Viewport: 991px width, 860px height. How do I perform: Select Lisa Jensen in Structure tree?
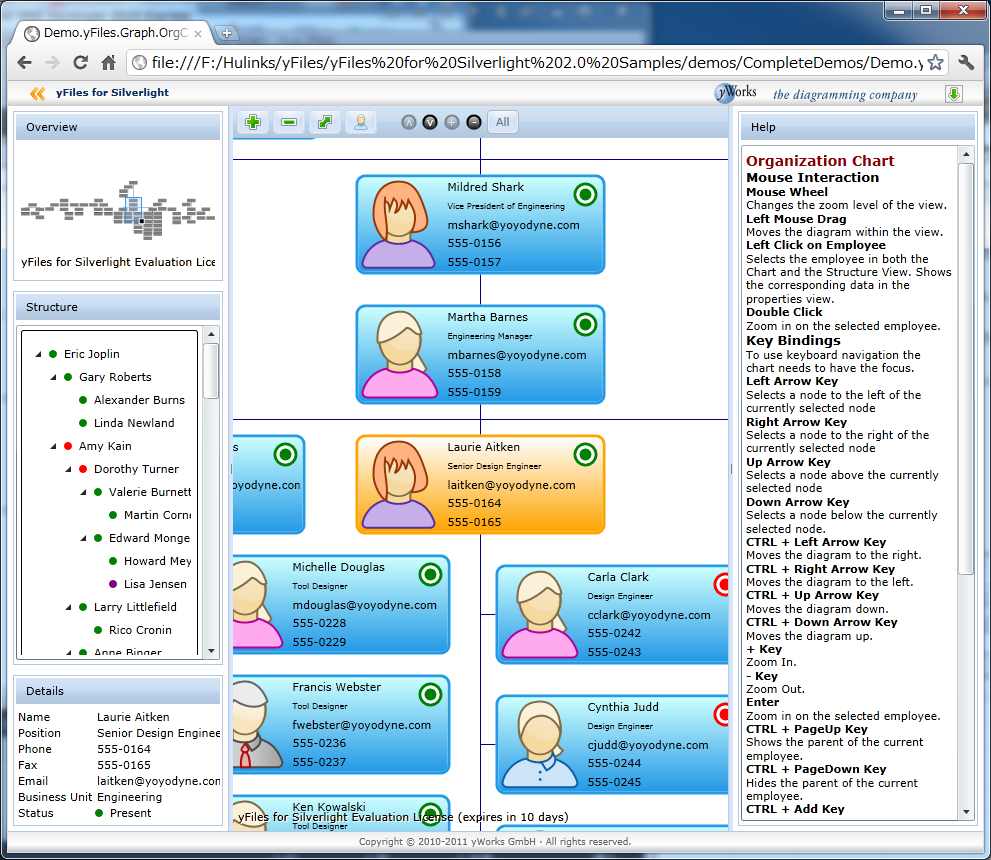tap(155, 584)
